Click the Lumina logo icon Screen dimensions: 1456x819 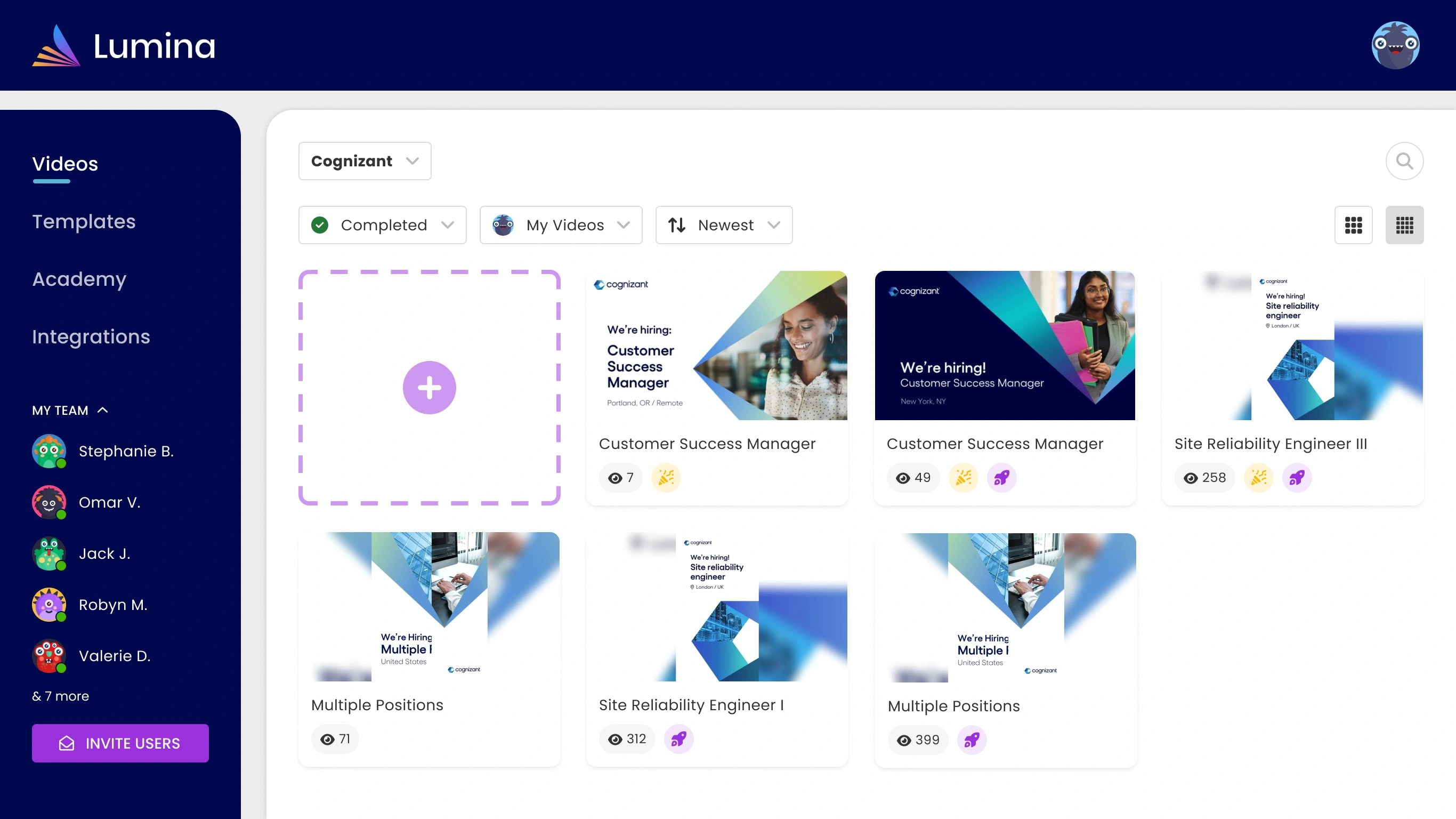[x=56, y=45]
